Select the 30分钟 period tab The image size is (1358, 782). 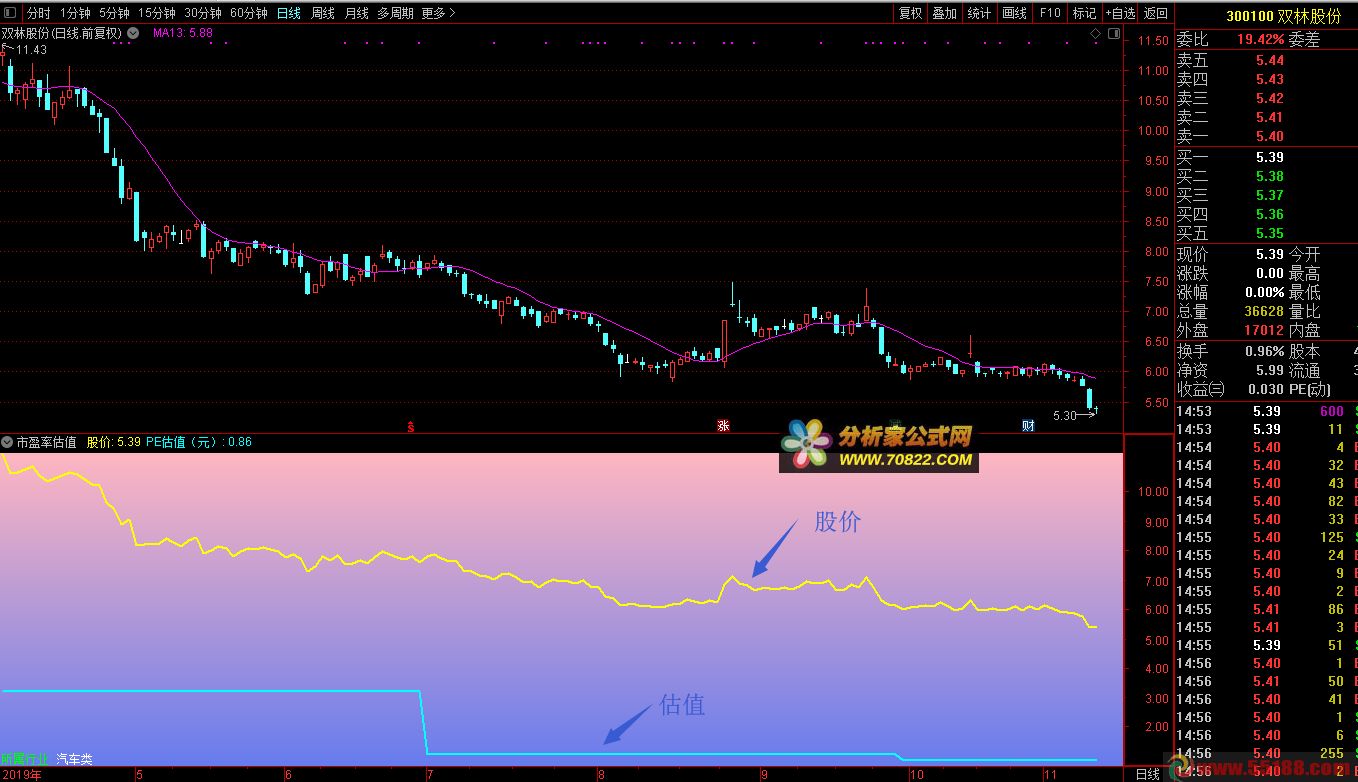203,13
